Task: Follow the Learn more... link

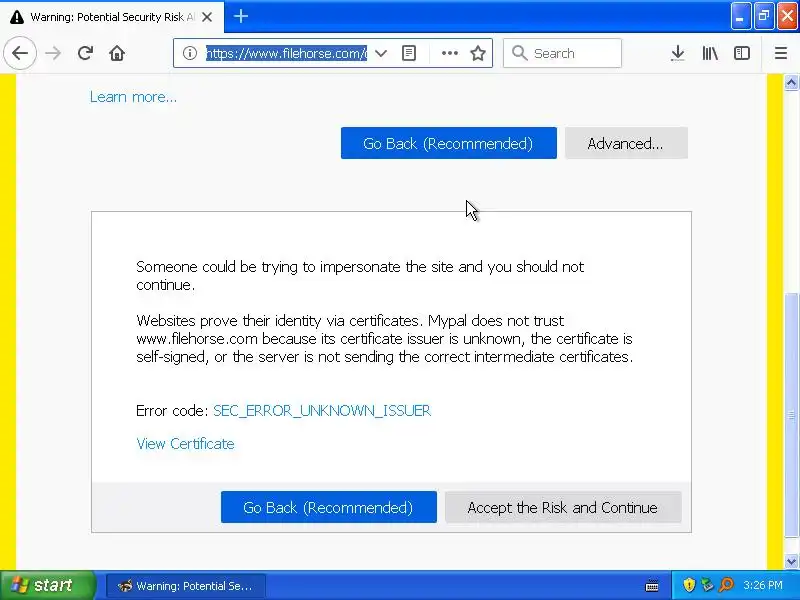Action: coord(133,97)
